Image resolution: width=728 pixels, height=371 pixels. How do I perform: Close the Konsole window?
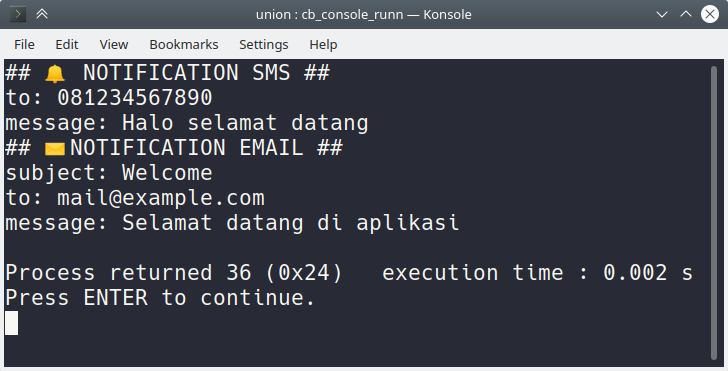coord(710,14)
